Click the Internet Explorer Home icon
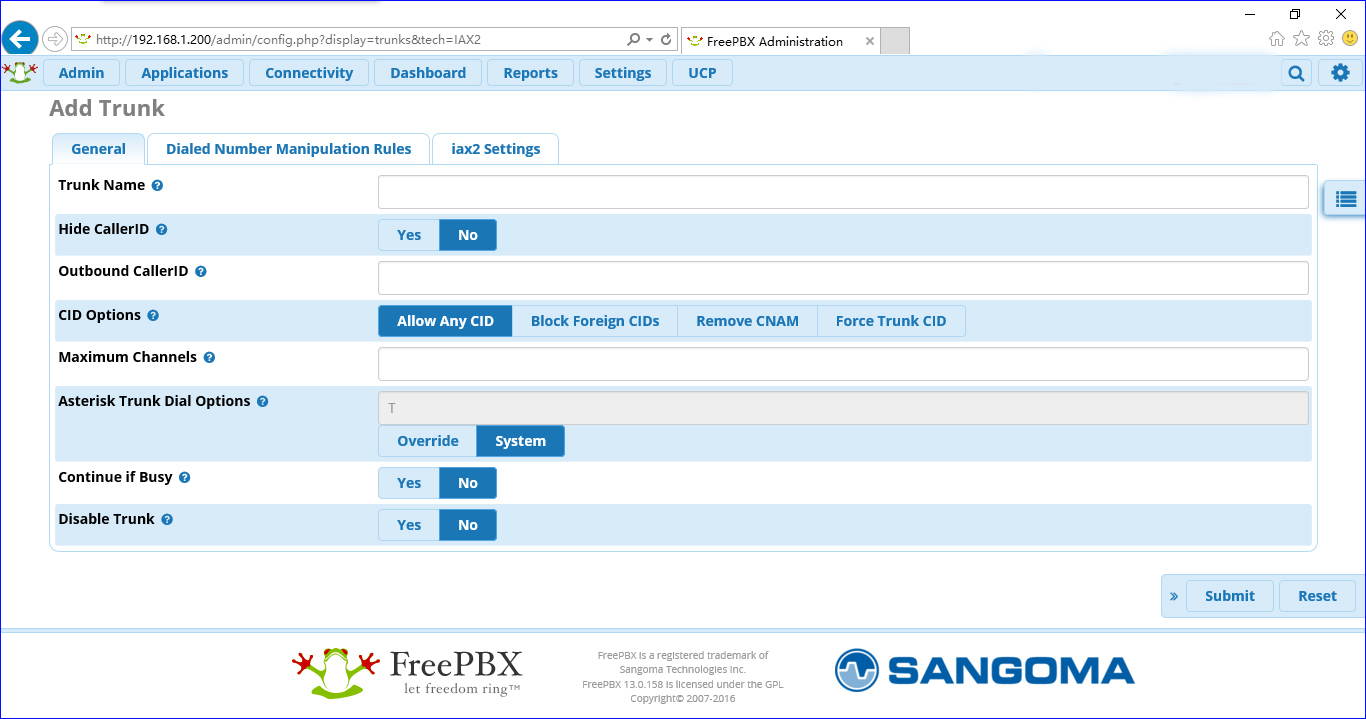 coord(1275,40)
